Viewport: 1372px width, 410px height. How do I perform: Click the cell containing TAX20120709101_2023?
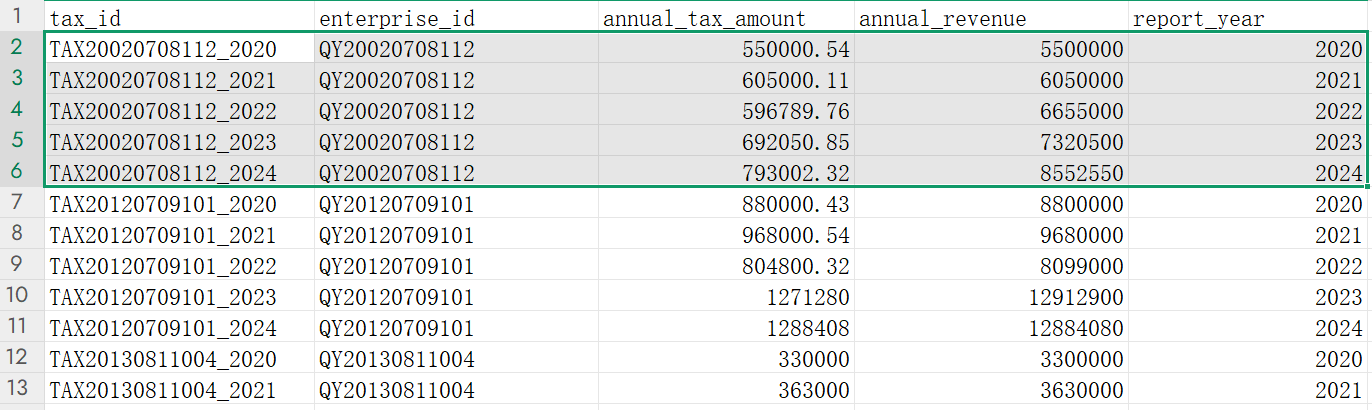(178, 296)
